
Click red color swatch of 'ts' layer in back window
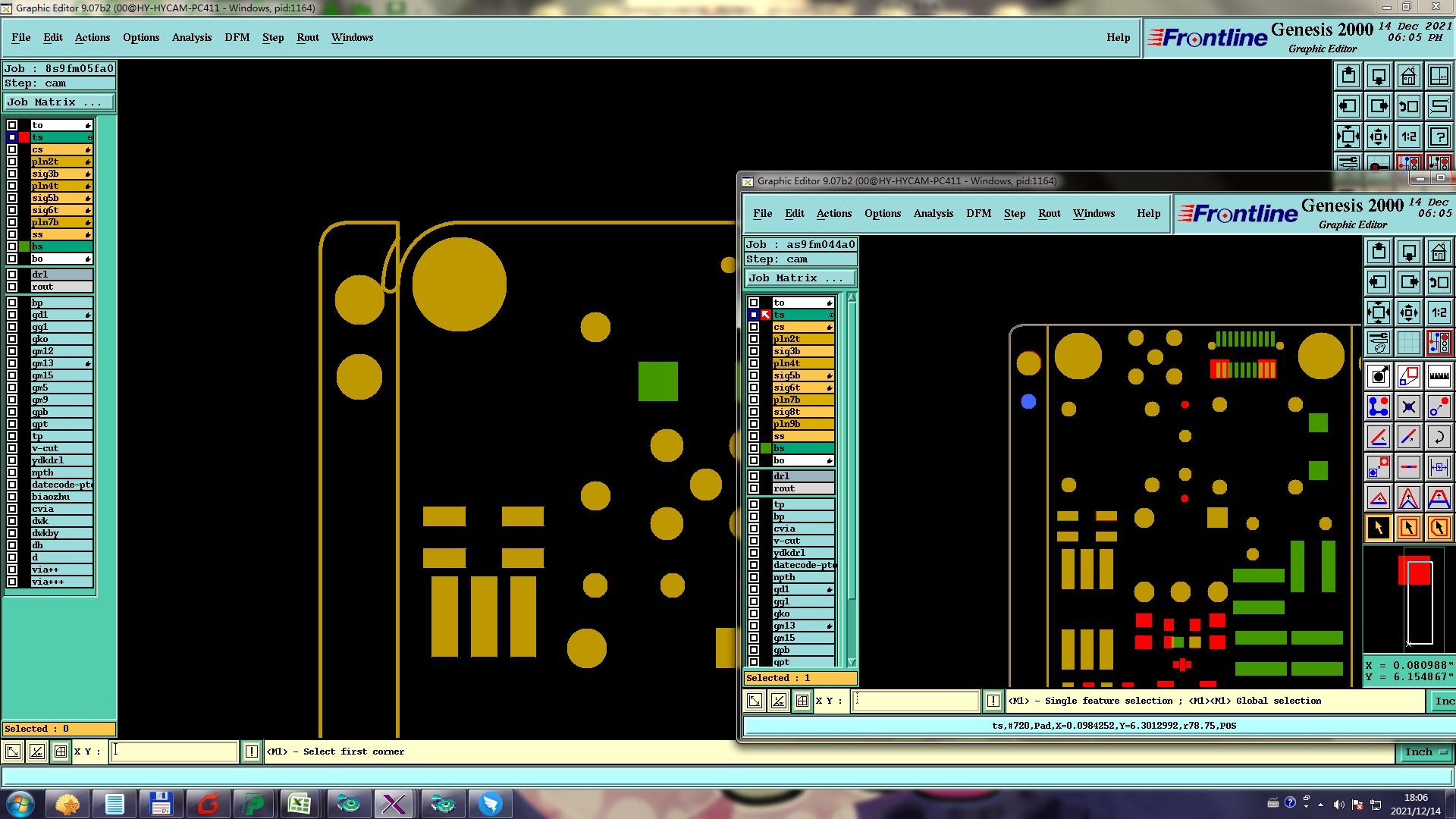pyautogui.click(x=24, y=137)
